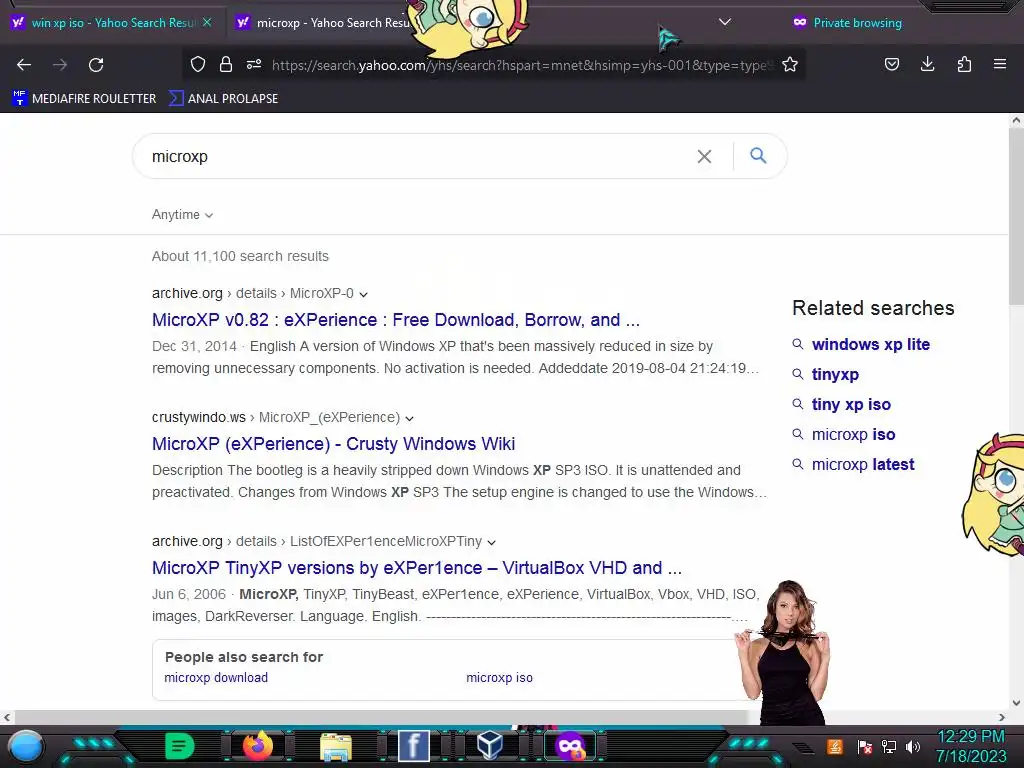Viewport: 1024px width, 768px height.
Task: Click 'archive.org › details › MicroXP-0' breadcrumb
Action: pos(253,294)
